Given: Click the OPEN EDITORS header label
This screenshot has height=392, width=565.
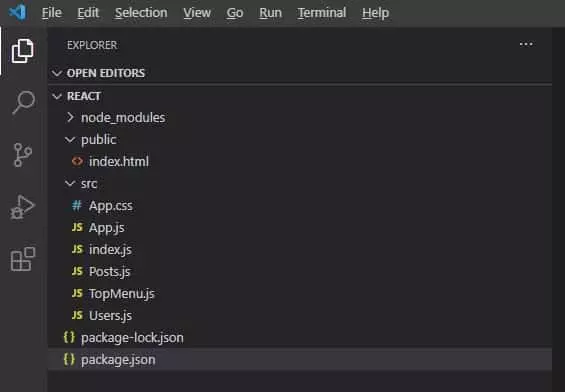Looking at the screenshot, I should coord(106,73).
